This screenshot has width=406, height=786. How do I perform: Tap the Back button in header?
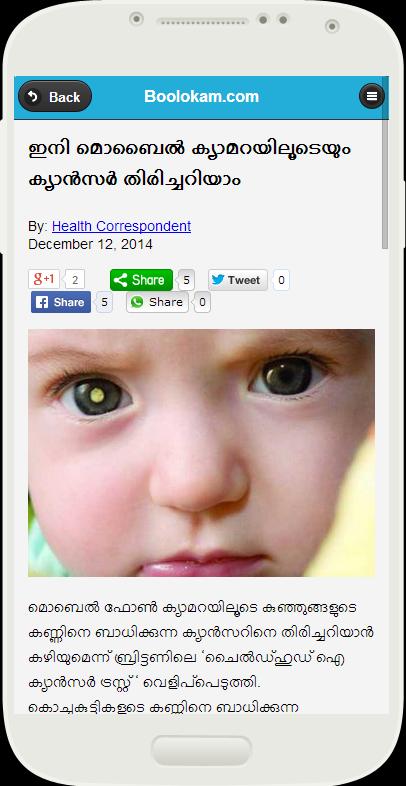pyautogui.click(x=55, y=96)
